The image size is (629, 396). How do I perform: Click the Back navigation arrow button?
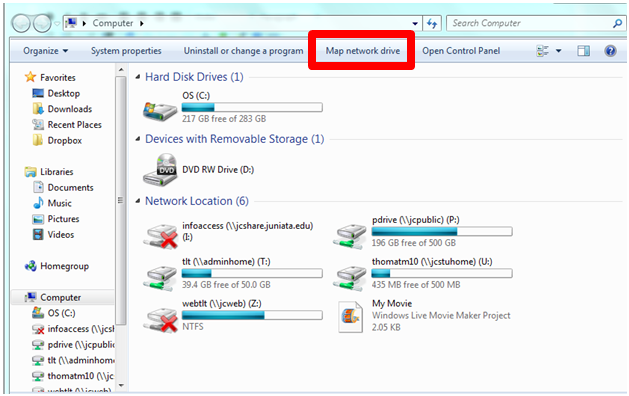click(x=21, y=24)
